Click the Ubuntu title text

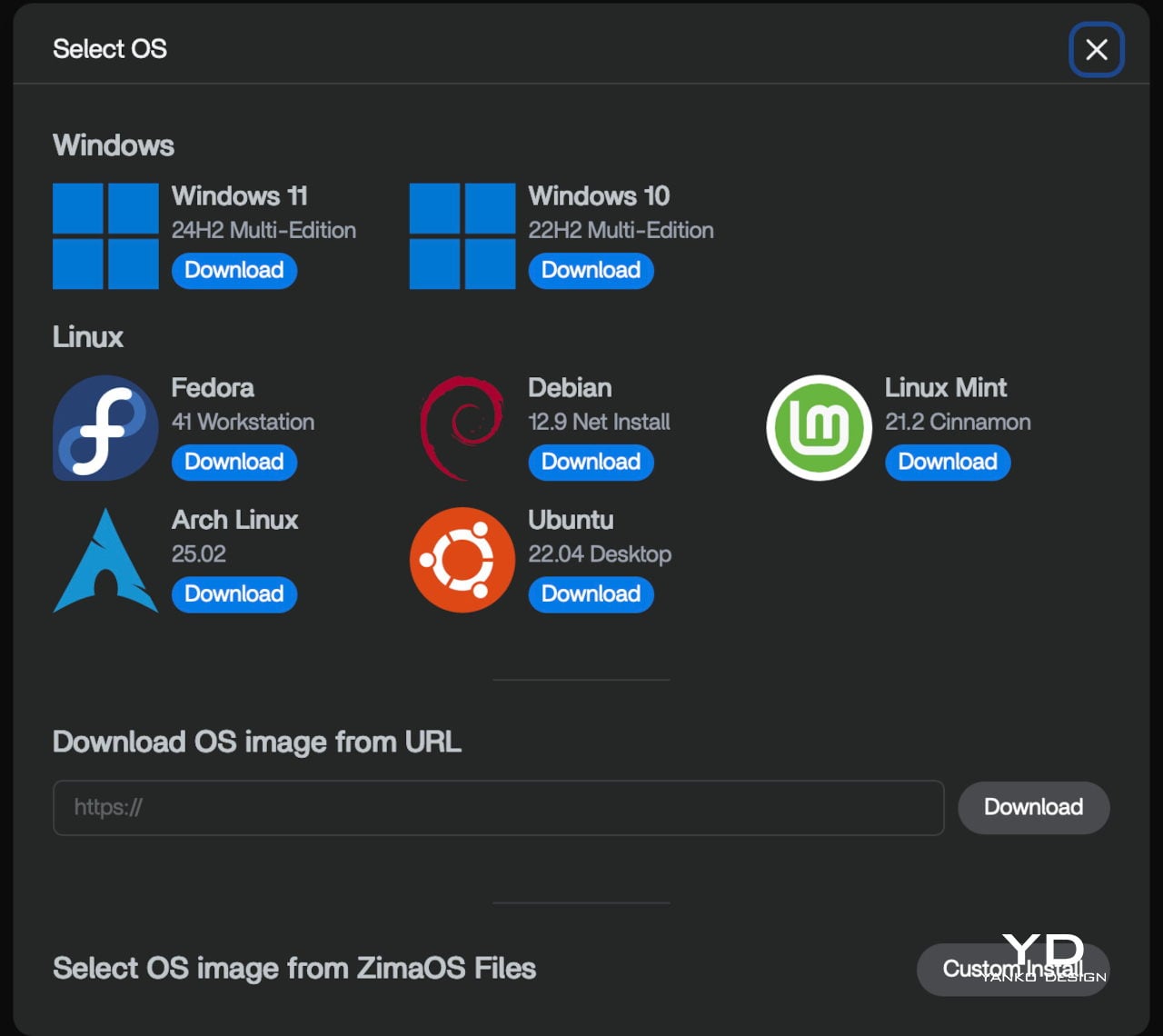[x=571, y=520]
